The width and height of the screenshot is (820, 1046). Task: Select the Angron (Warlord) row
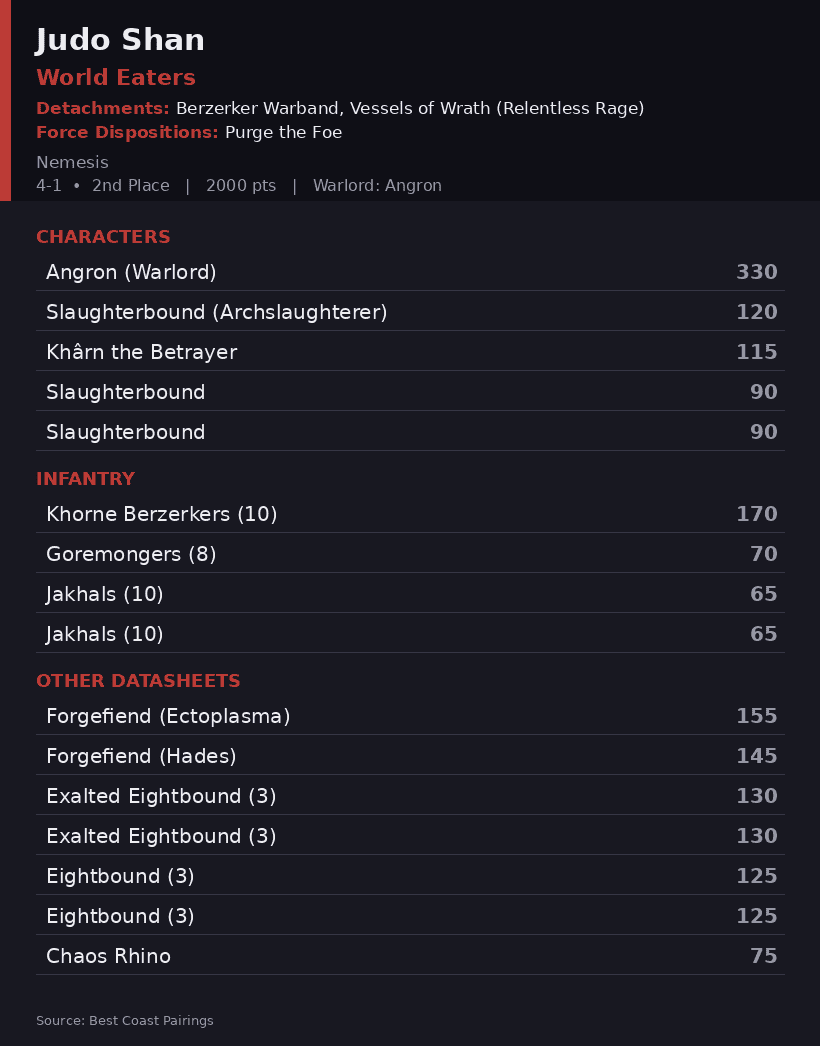410,272
